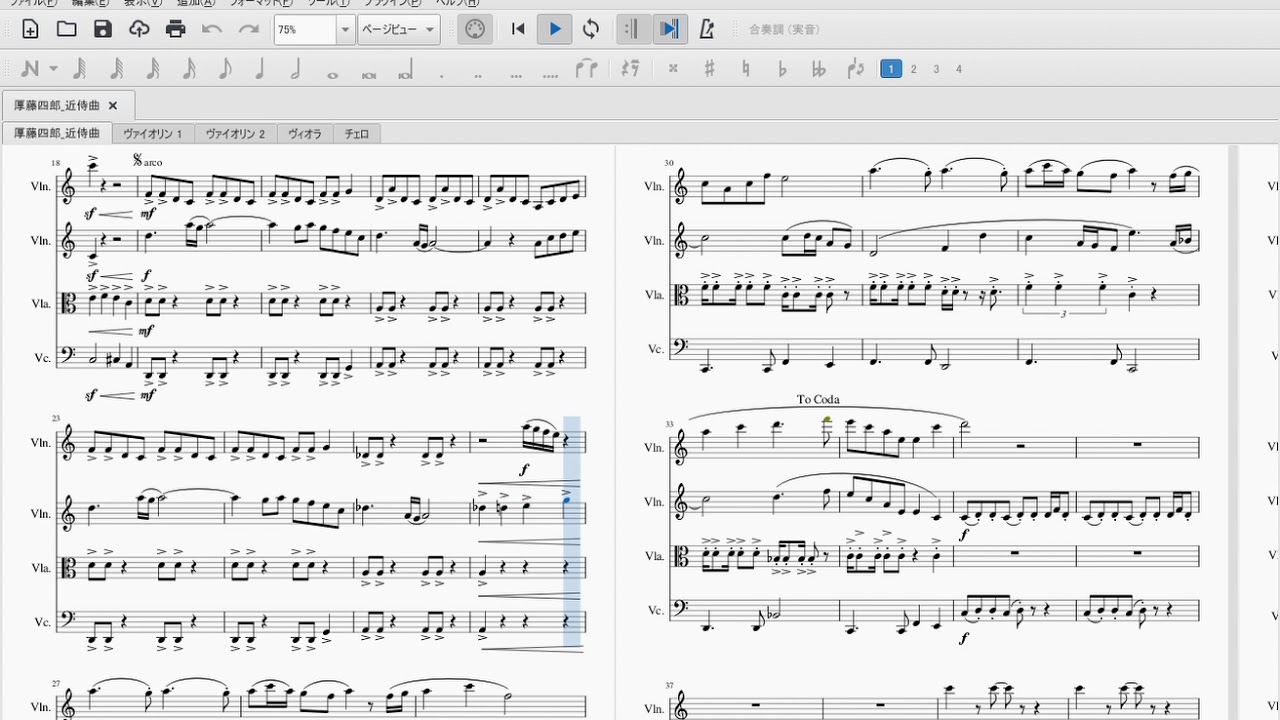
Task: Select the 64th note duration
Action: click(116, 69)
